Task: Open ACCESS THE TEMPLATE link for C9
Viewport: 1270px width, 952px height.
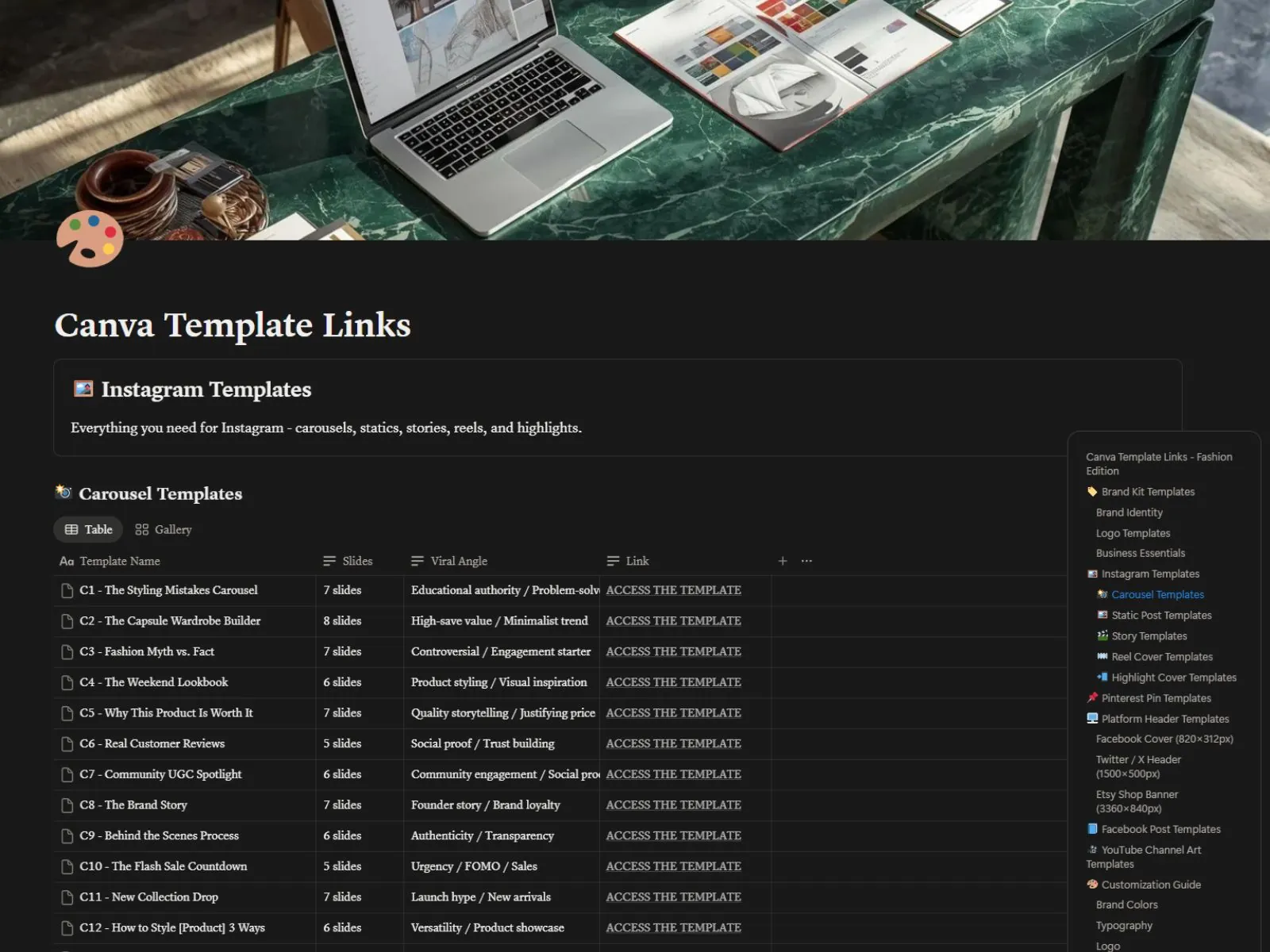Action: point(673,836)
